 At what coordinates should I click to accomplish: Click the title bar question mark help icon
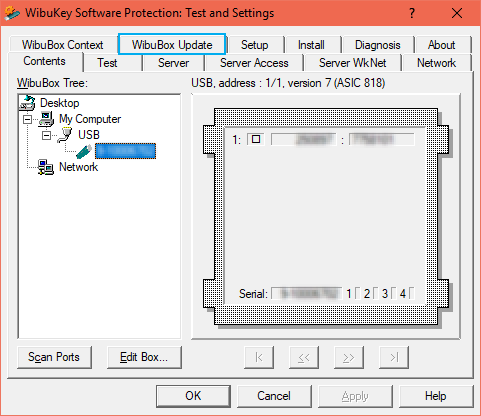coord(412,13)
